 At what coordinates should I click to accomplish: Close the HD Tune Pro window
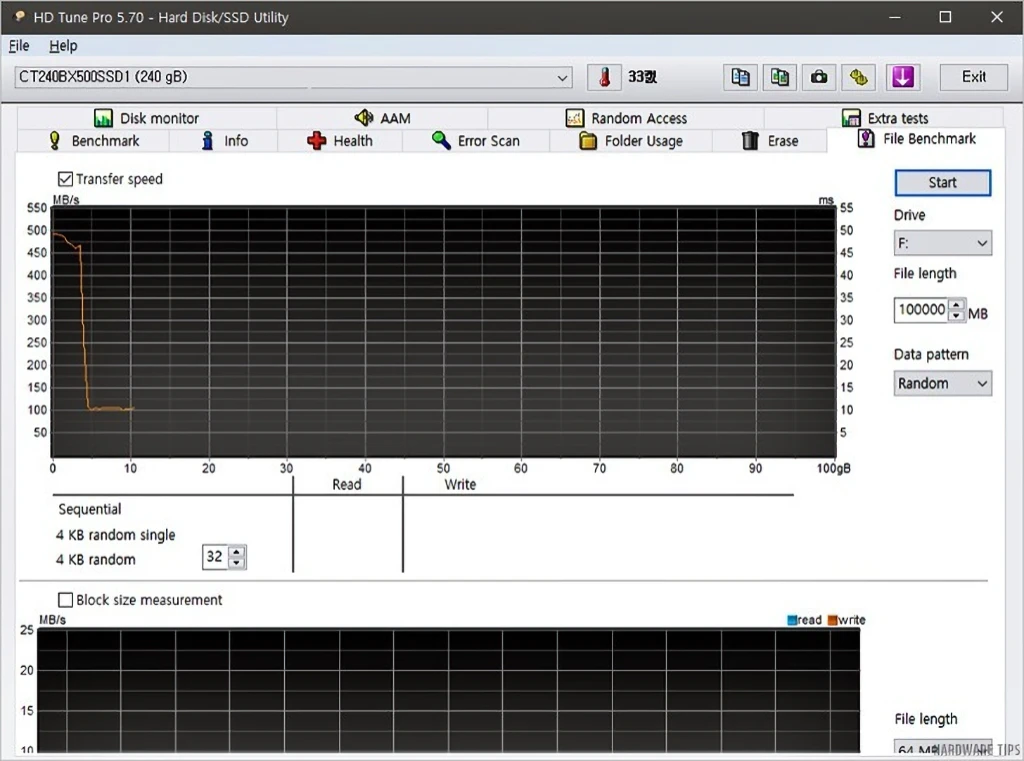[x=997, y=17]
